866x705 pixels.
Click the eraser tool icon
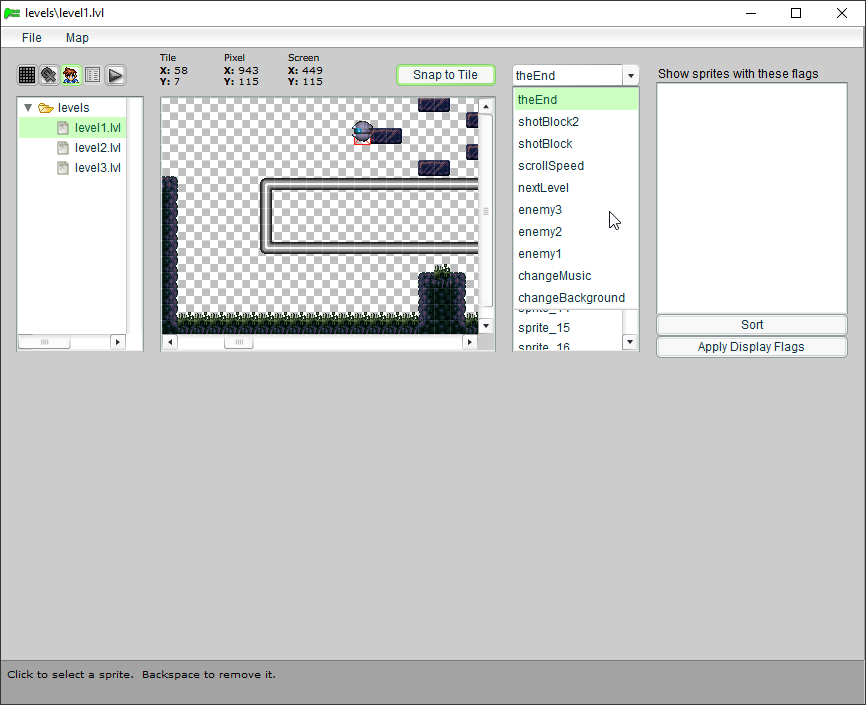pos(49,75)
